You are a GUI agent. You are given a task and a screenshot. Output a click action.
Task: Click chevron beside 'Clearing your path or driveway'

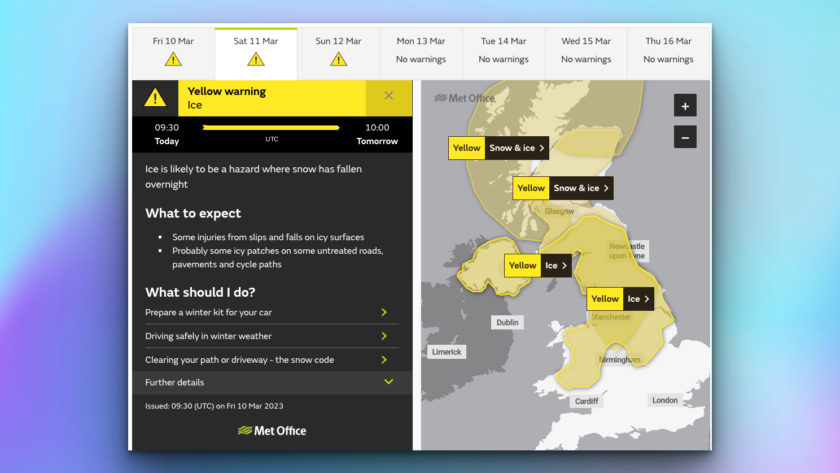tap(384, 359)
